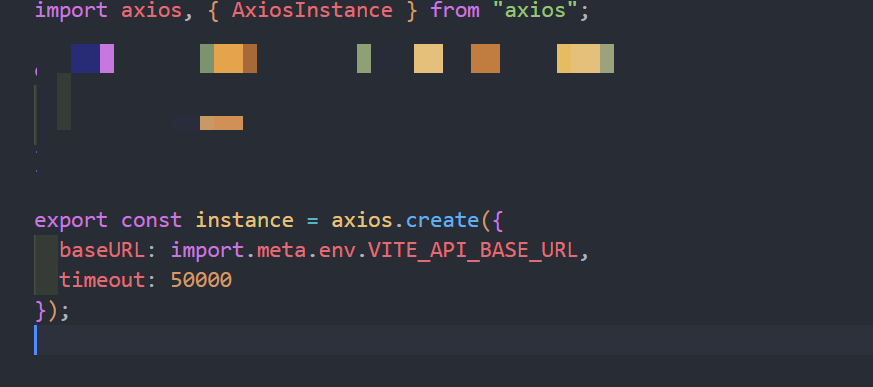
Task: Click the 'const' keyword
Action: pos(152,221)
